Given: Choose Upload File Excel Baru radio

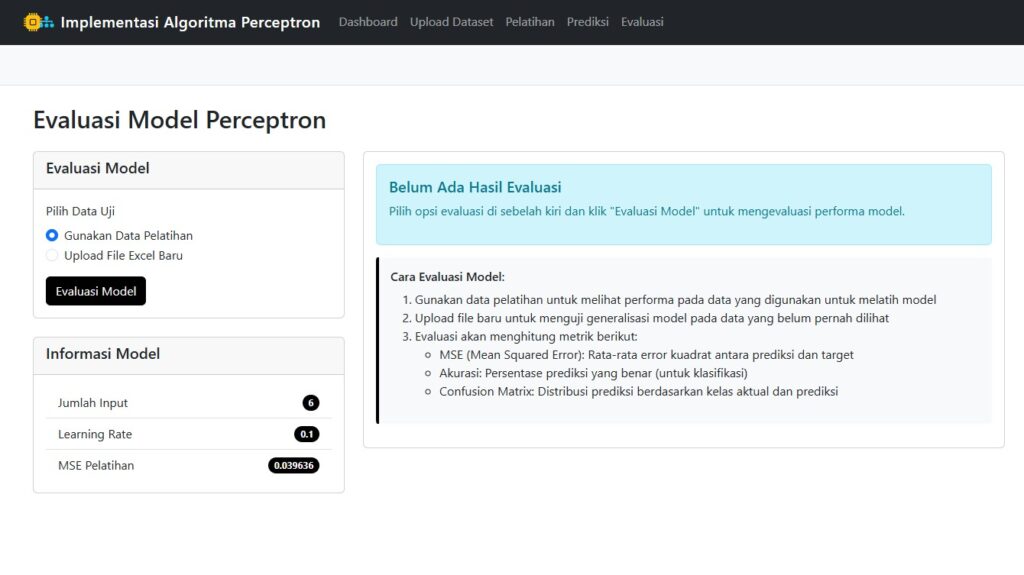Looking at the screenshot, I should [x=52, y=255].
